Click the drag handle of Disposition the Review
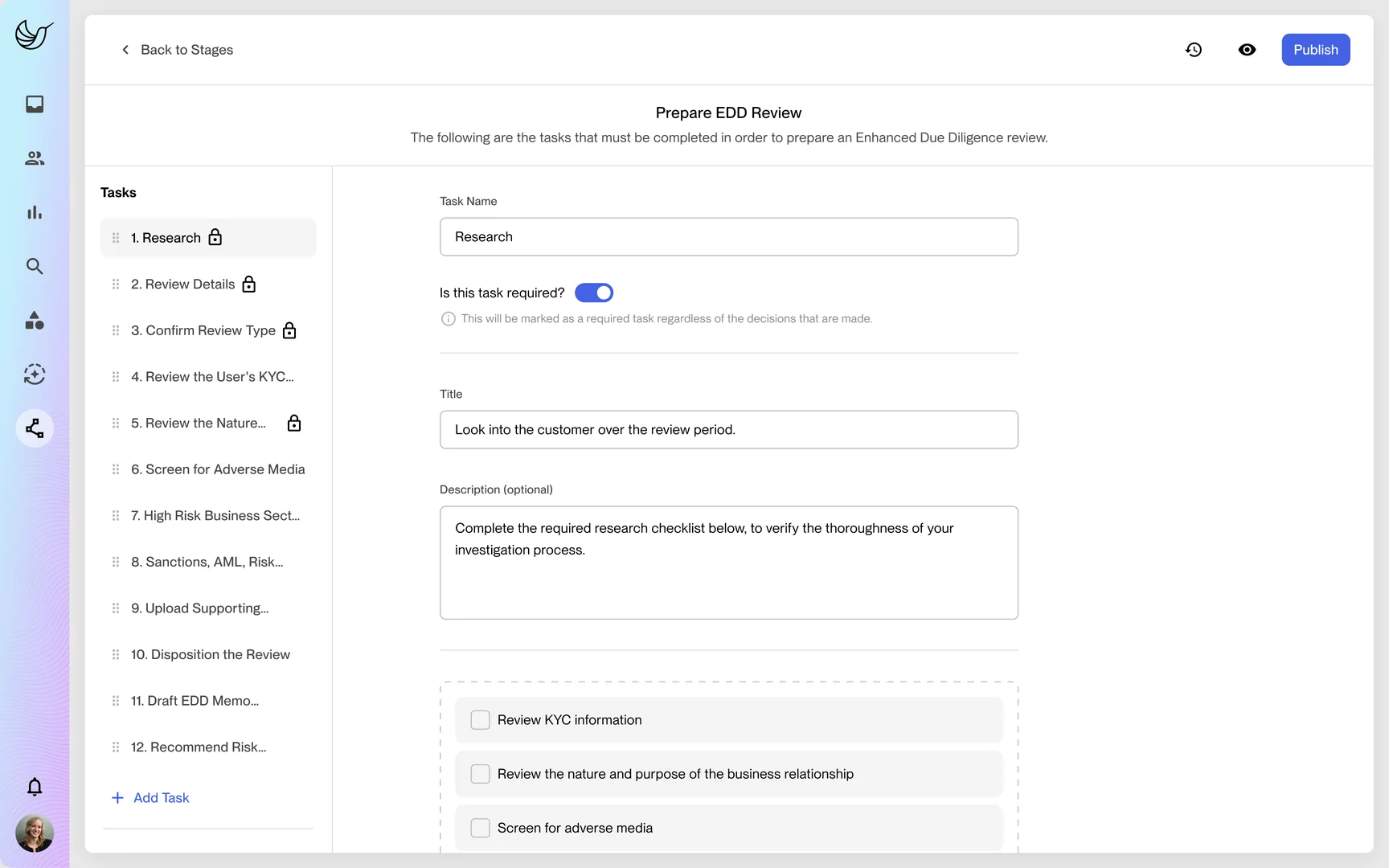The width and height of the screenshot is (1389, 868). [116, 654]
